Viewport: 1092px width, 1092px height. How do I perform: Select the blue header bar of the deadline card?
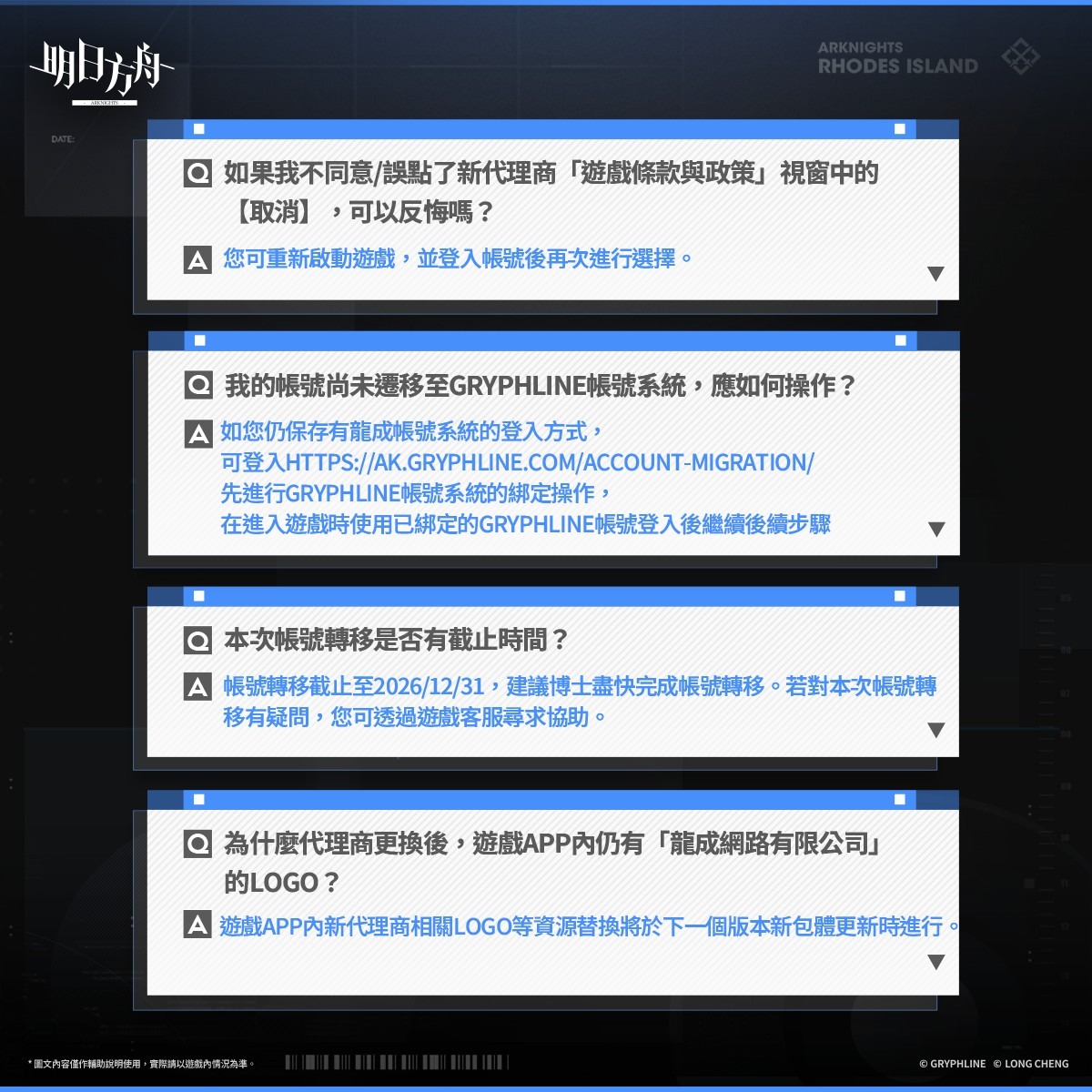click(546, 596)
